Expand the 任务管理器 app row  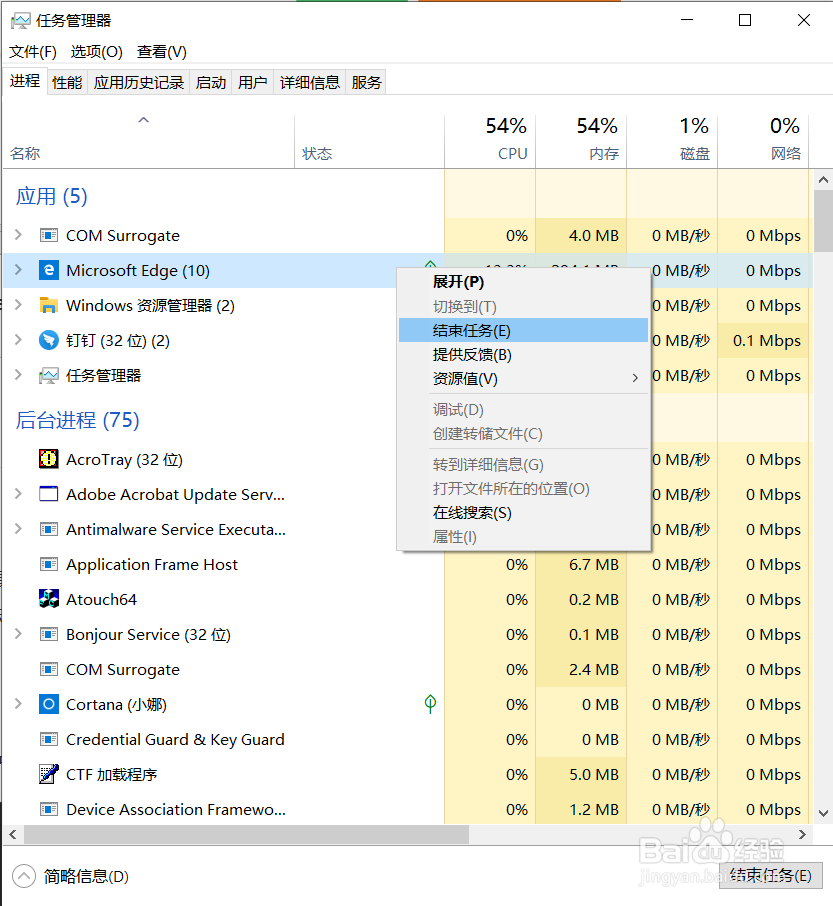(x=18, y=374)
